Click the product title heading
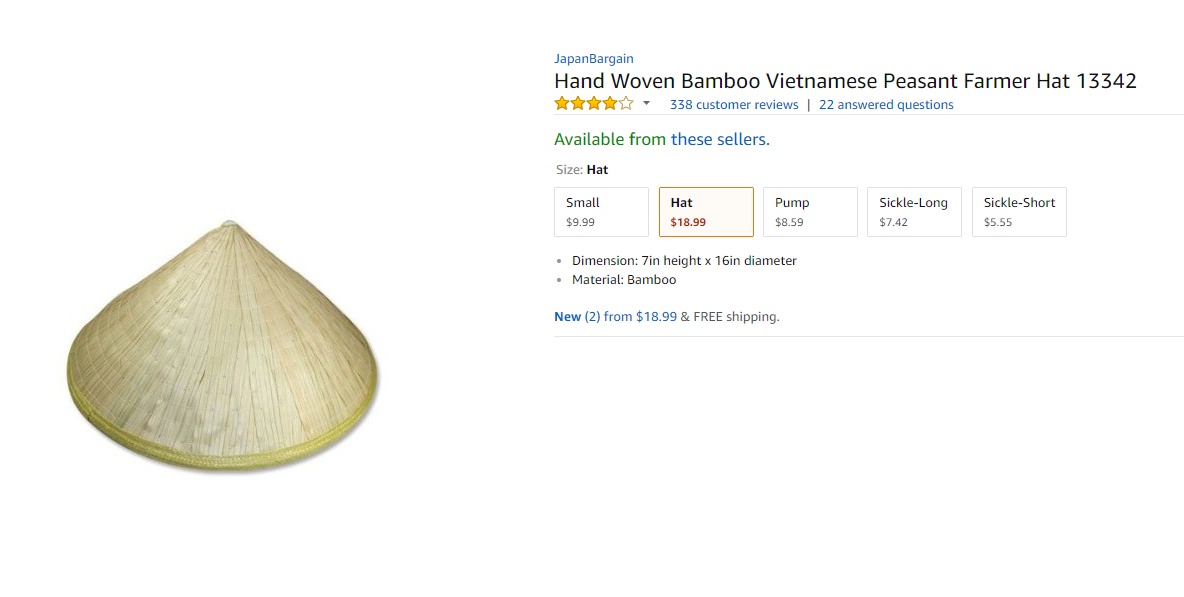 point(845,81)
